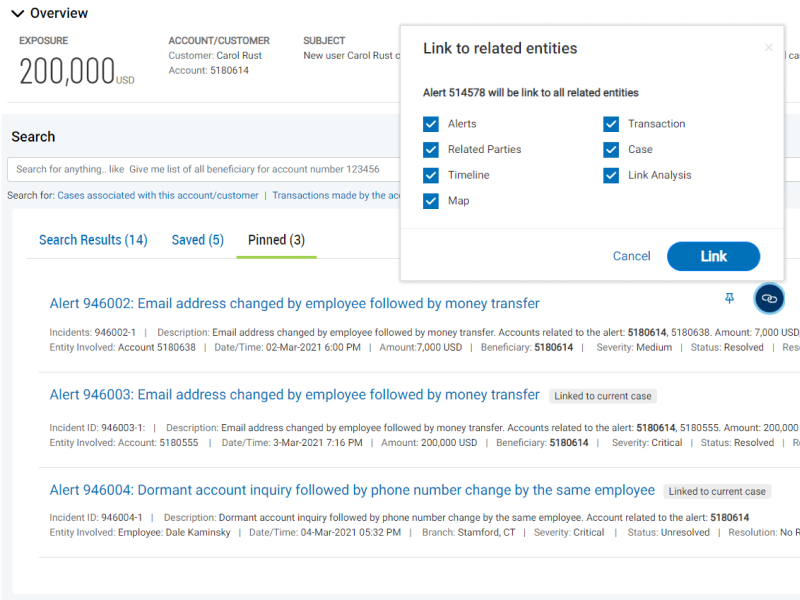The height and width of the screenshot is (600, 800).
Task: Uncheck the Timeline checkbox
Action: [431, 175]
